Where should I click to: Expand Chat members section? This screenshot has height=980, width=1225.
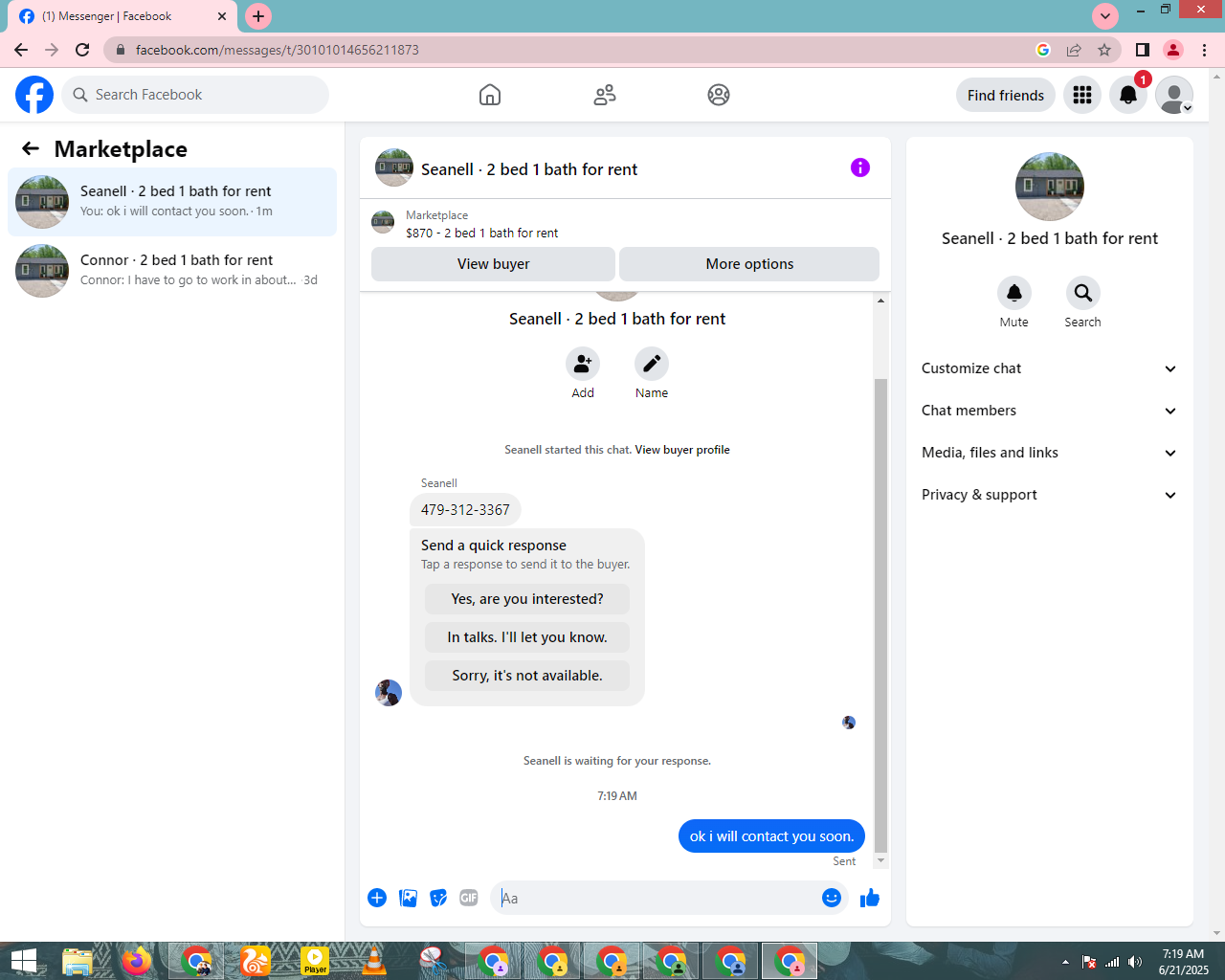coord(1050,411)
